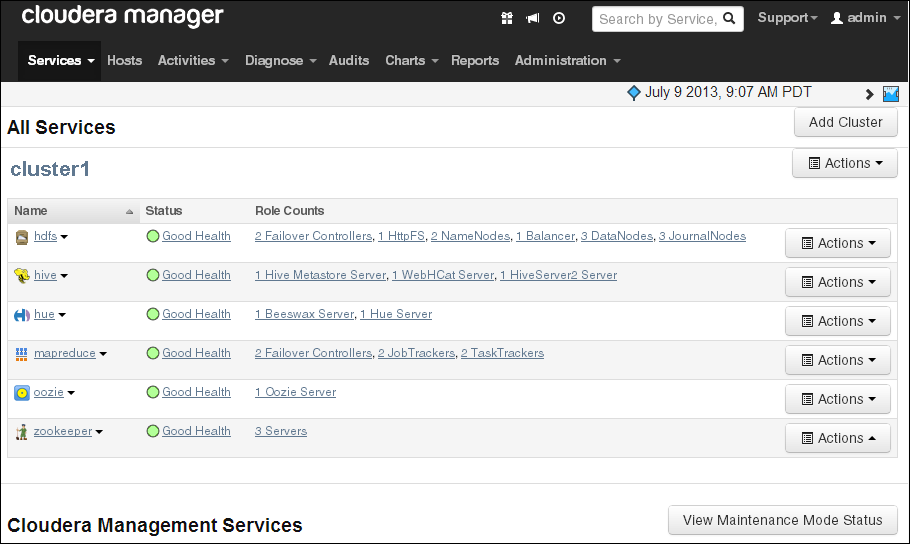
Task: Expand the oozie name dropdown arrow
Action: 71,393
